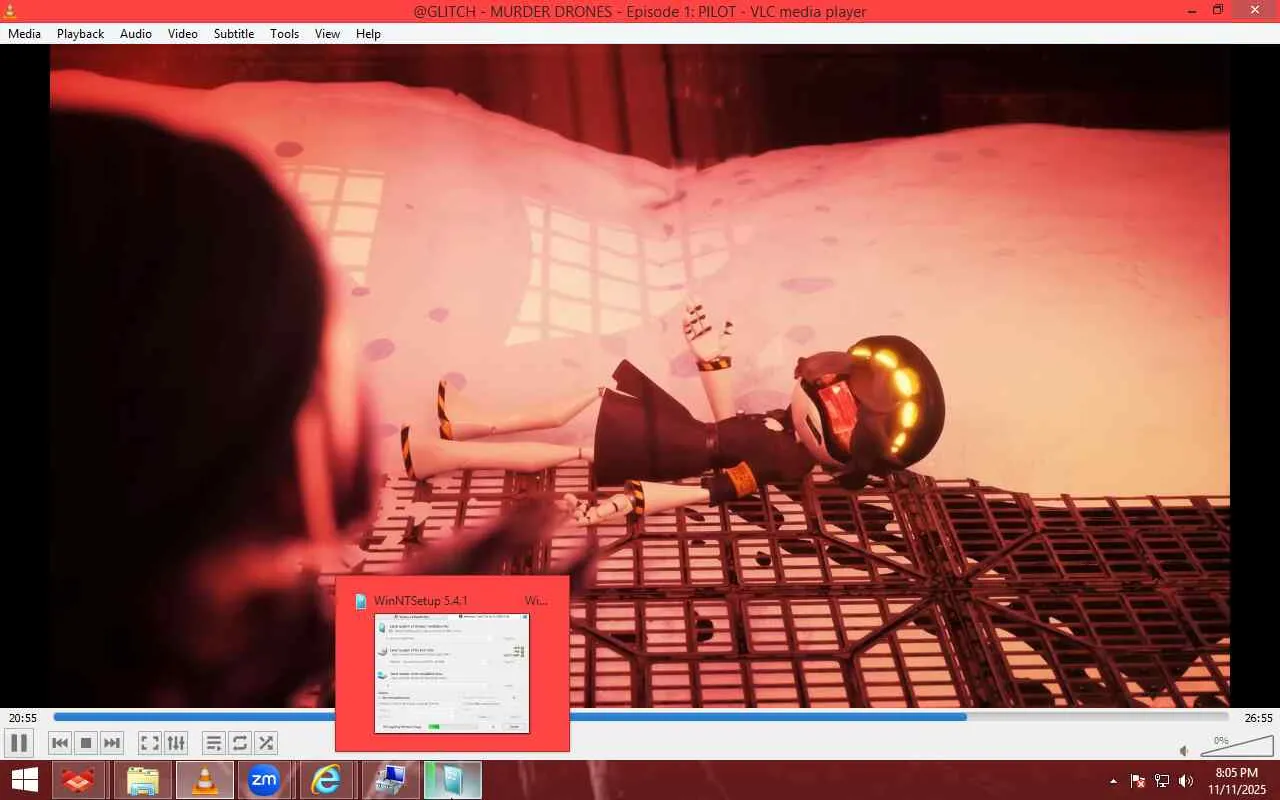Click the total time 26:55 label
The width and height of the screenshot is (1280, 800).
tap(1258, 718)
